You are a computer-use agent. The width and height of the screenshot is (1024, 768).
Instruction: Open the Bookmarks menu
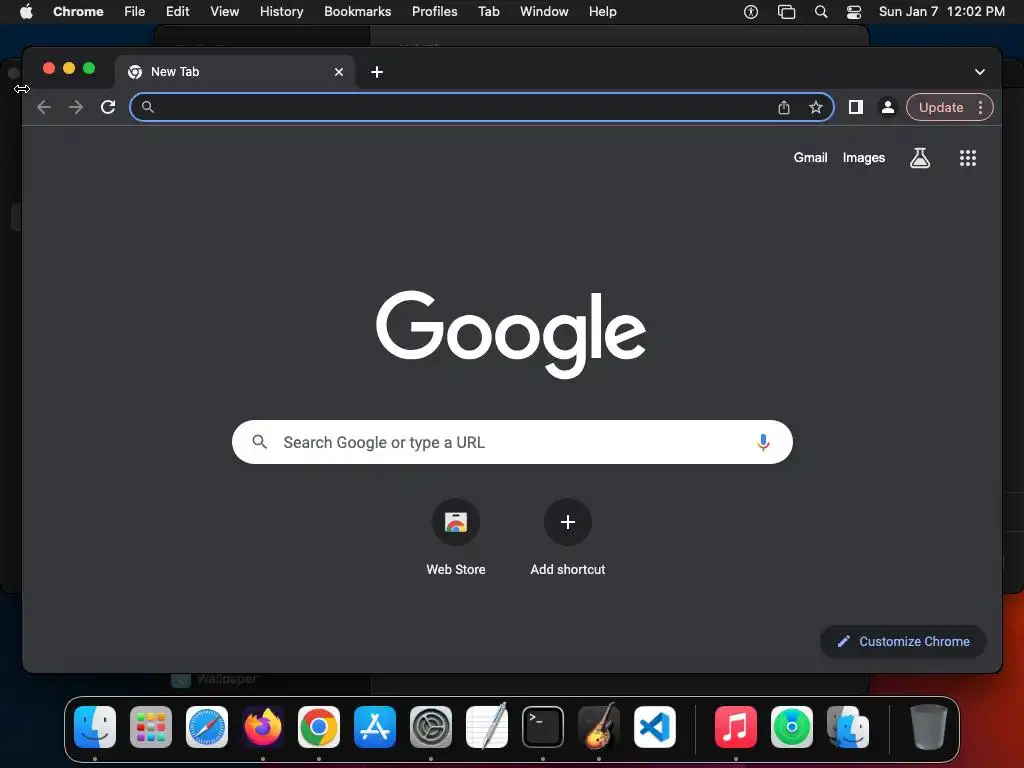pyautogui.click(x=357, y=12)
